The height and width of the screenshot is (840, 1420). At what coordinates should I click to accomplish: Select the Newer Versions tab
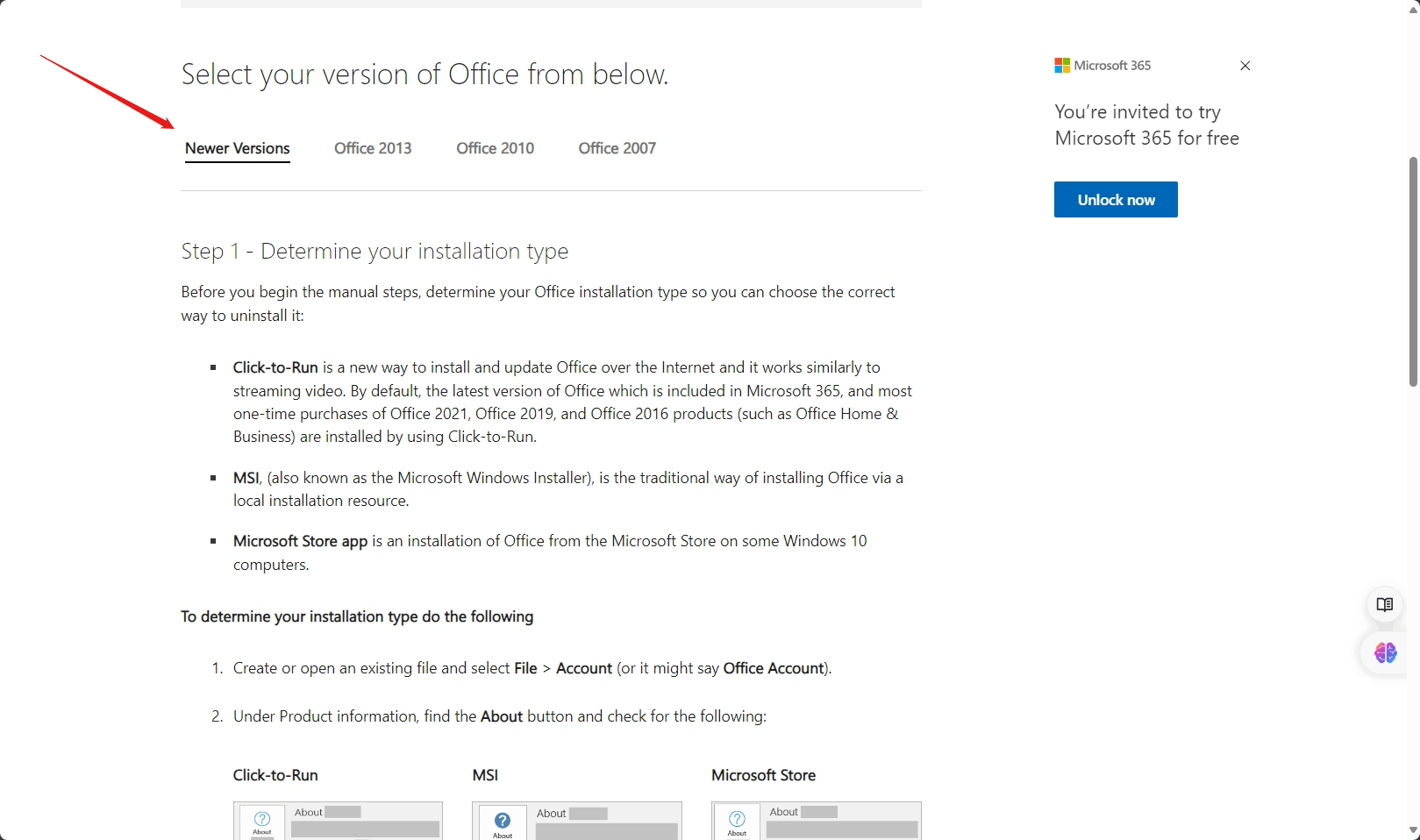[237, 148]
